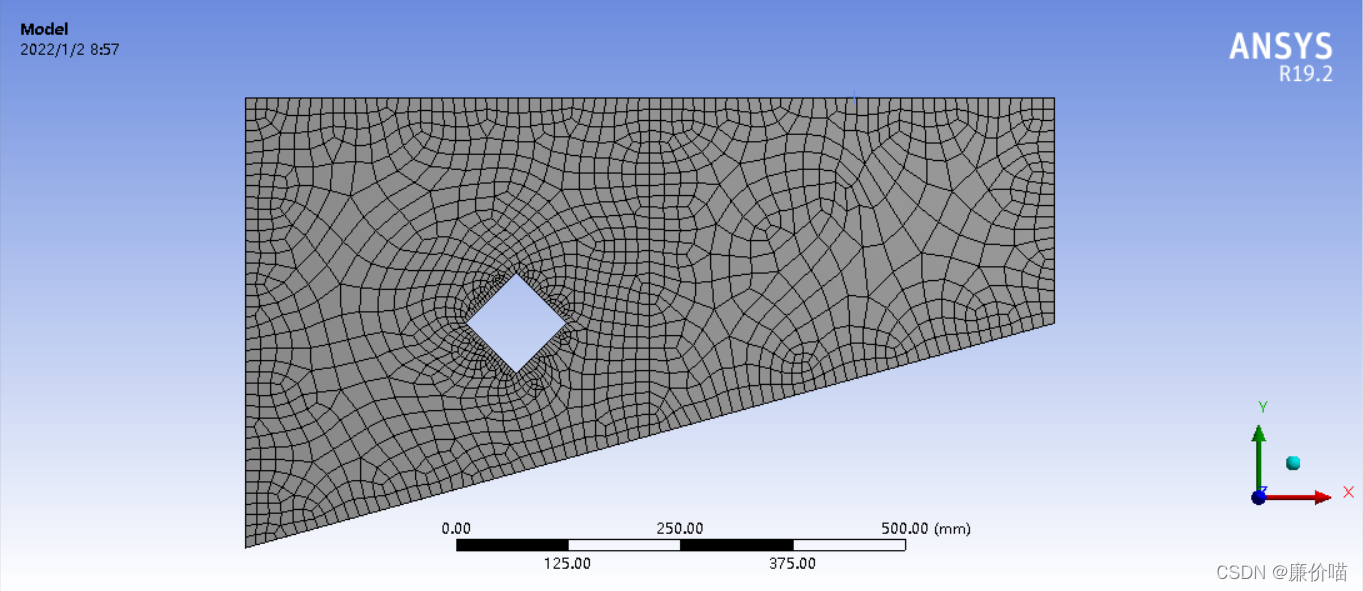Click the cyan isometric view ball
The width and height of the screenshot is (1363, 591).
click(1293, 463)
